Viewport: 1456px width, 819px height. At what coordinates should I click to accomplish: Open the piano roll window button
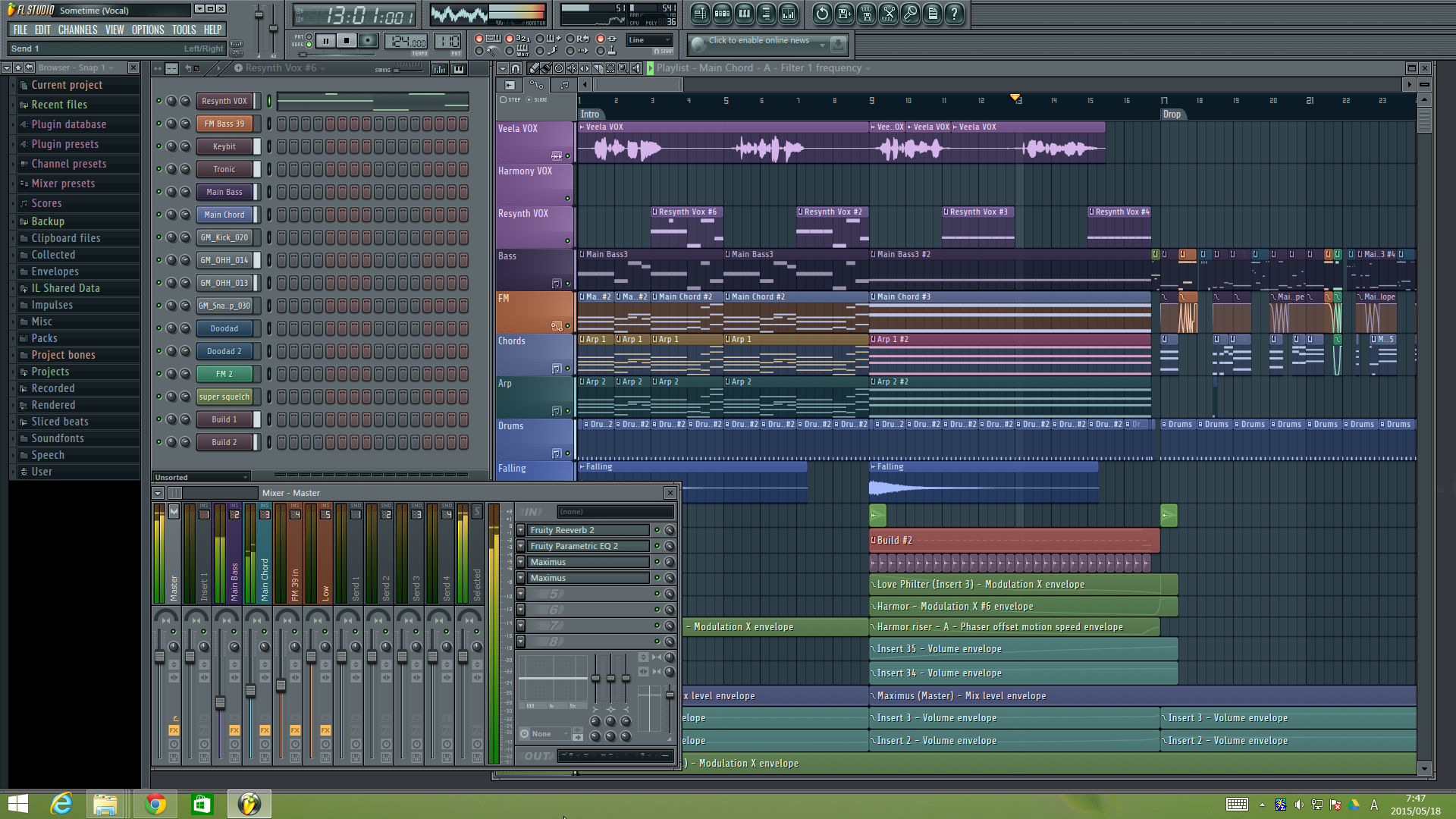[x=744, y=14]
